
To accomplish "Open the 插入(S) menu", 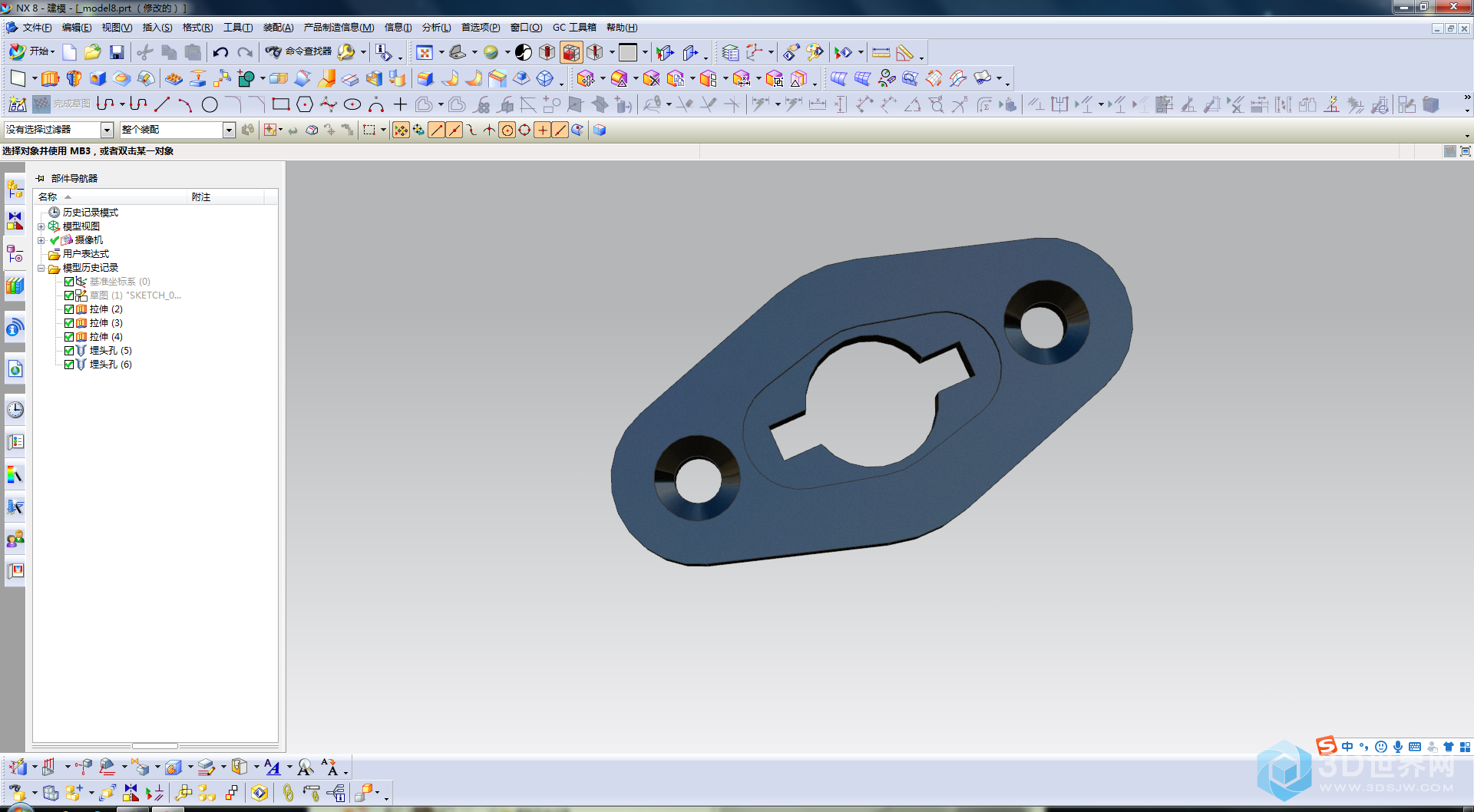I will [x=157, y=28].
